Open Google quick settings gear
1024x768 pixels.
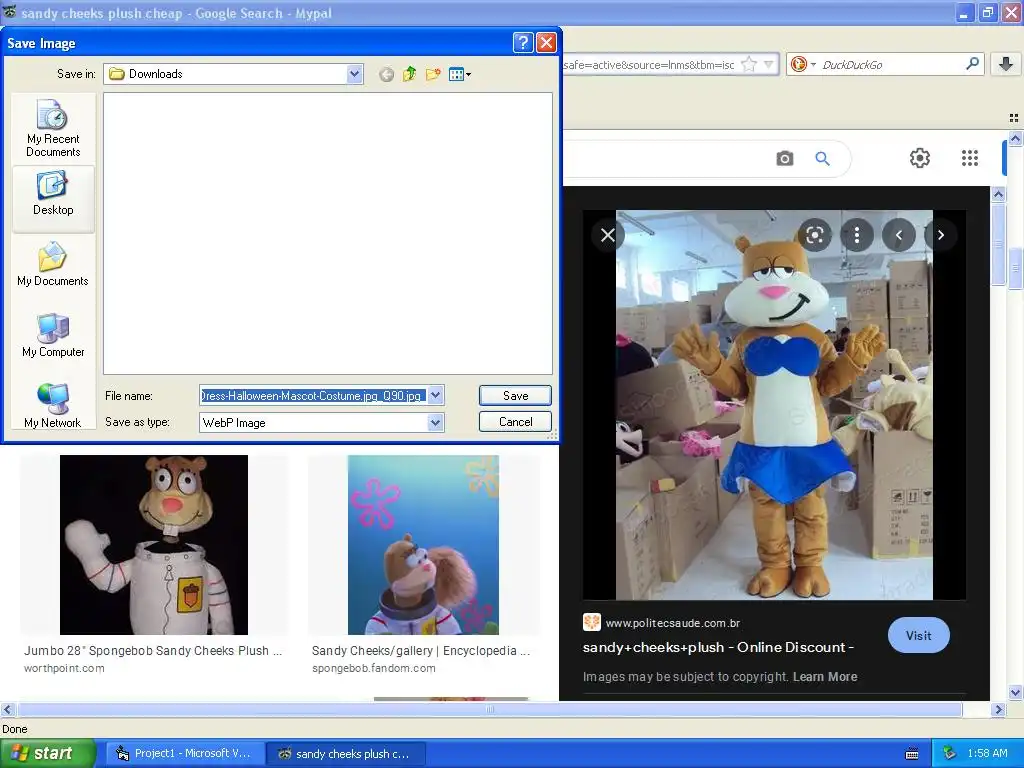point(920,158)
